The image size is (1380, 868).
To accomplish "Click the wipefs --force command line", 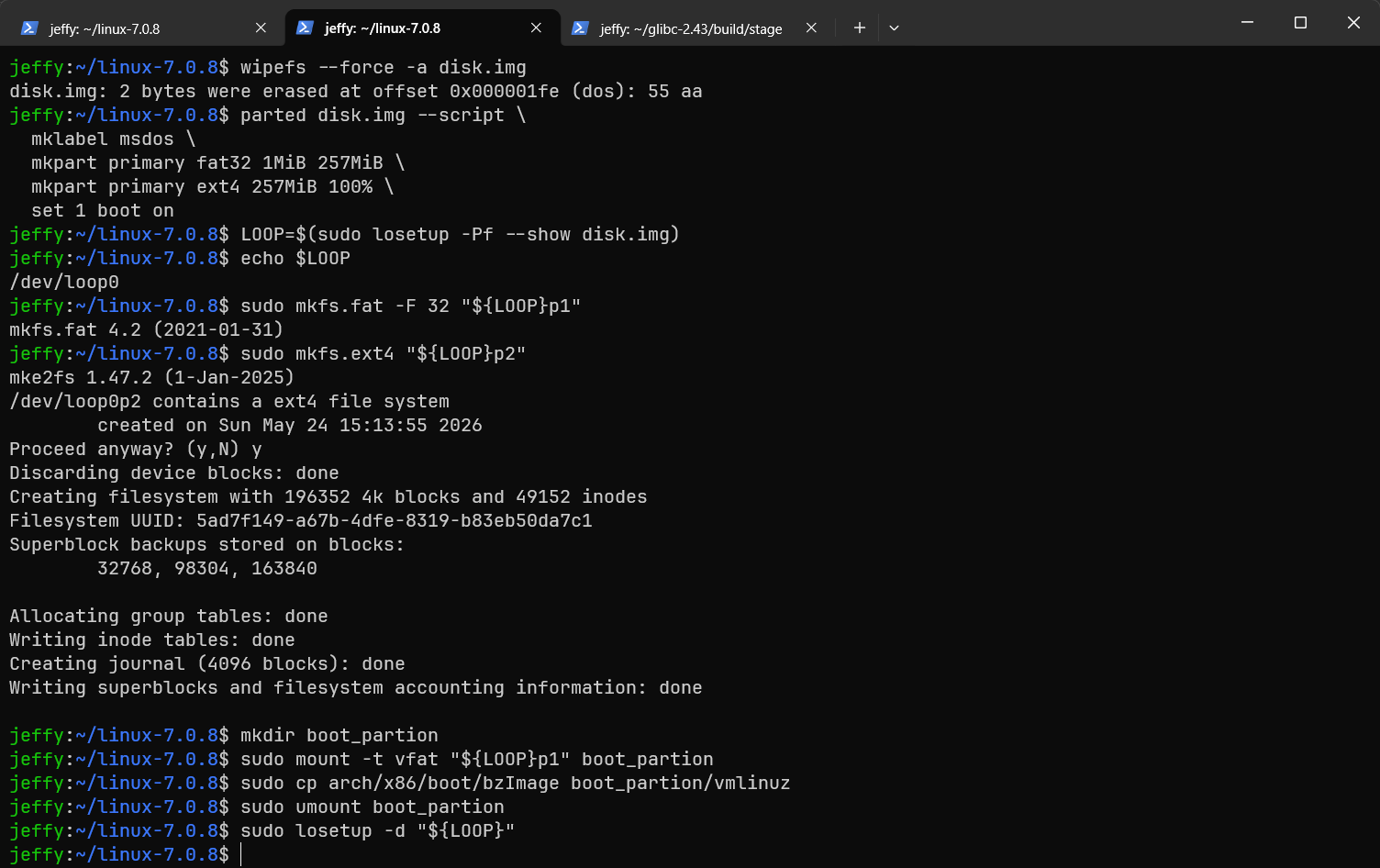I will [384, 67].
